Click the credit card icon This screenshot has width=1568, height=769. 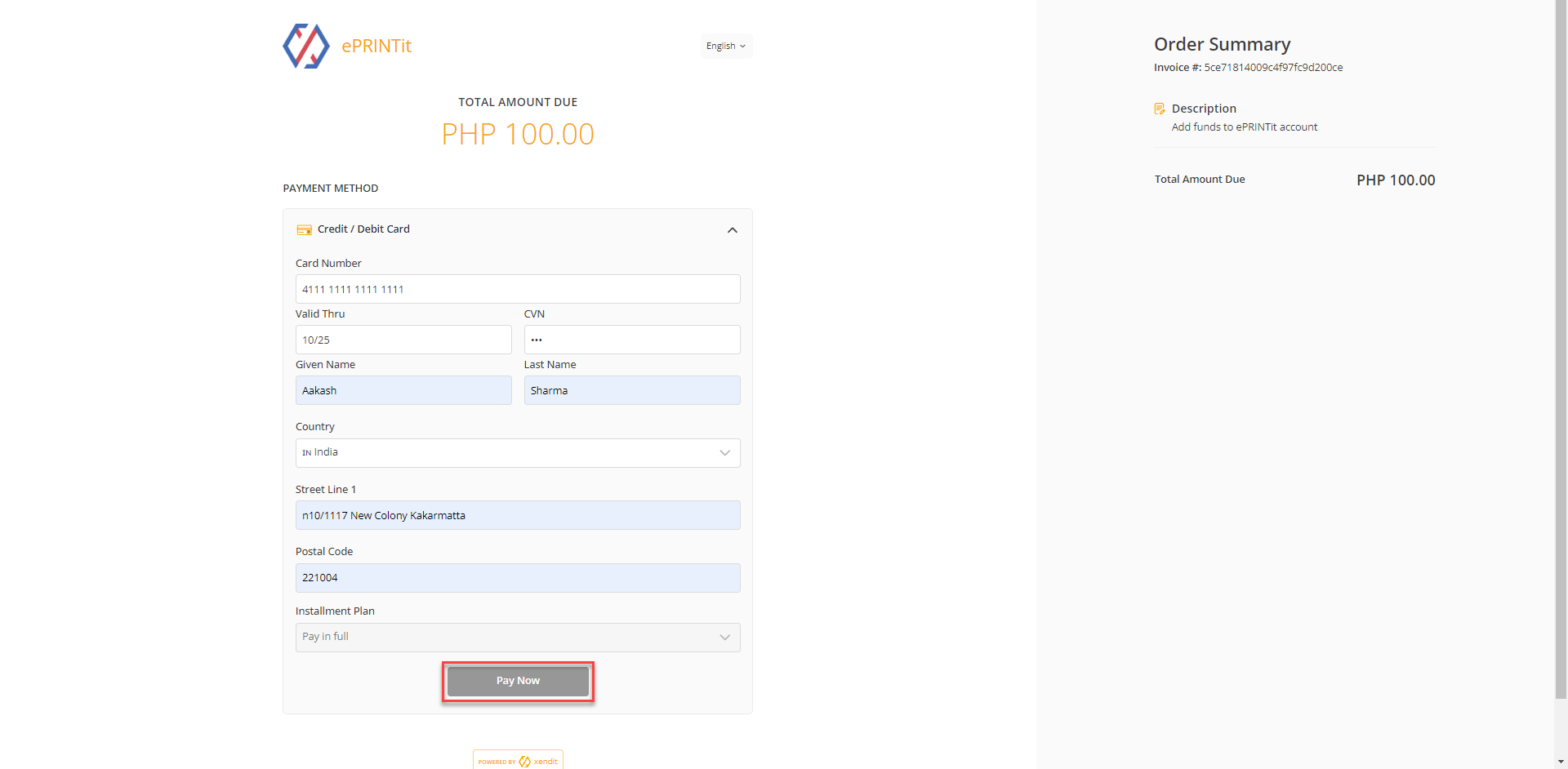tap(304, 229)
